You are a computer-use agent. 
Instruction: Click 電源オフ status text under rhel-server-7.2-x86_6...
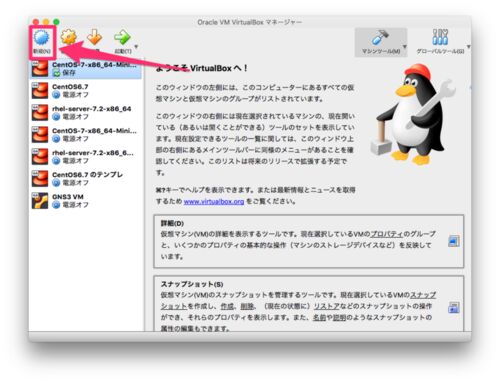point(76,161)
